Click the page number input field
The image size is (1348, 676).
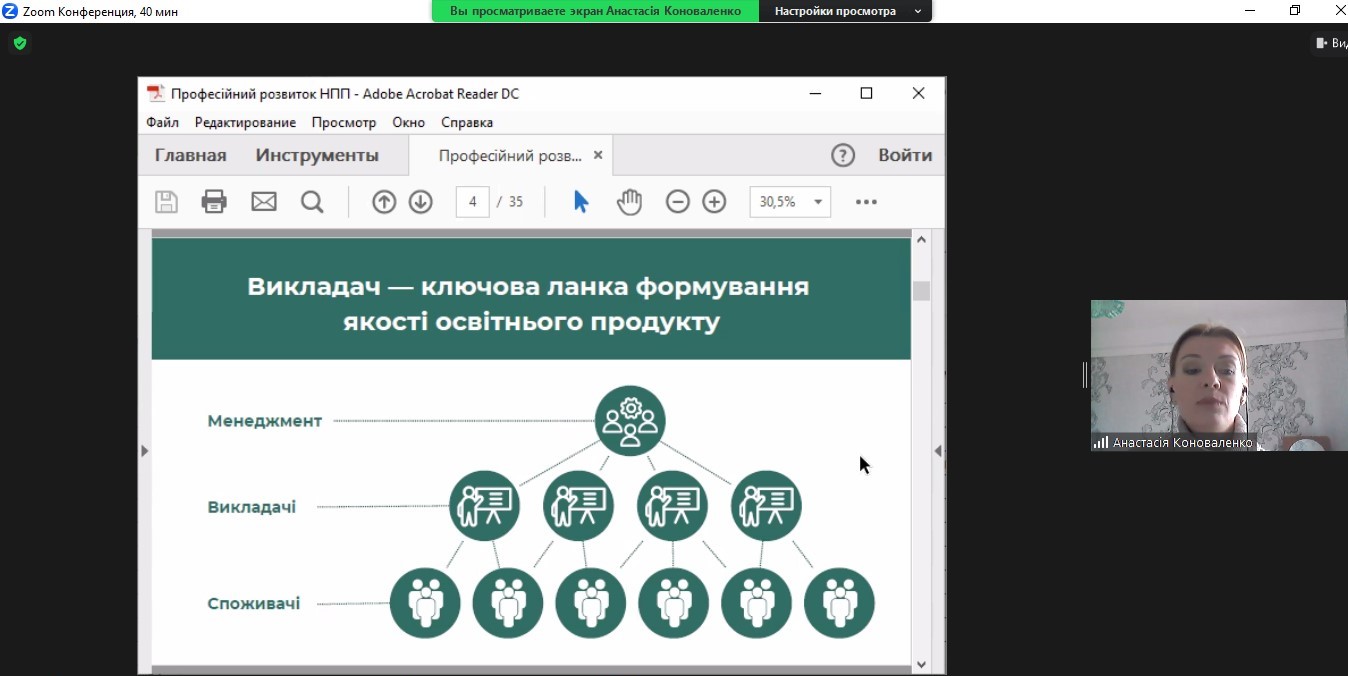click(472, 202)
